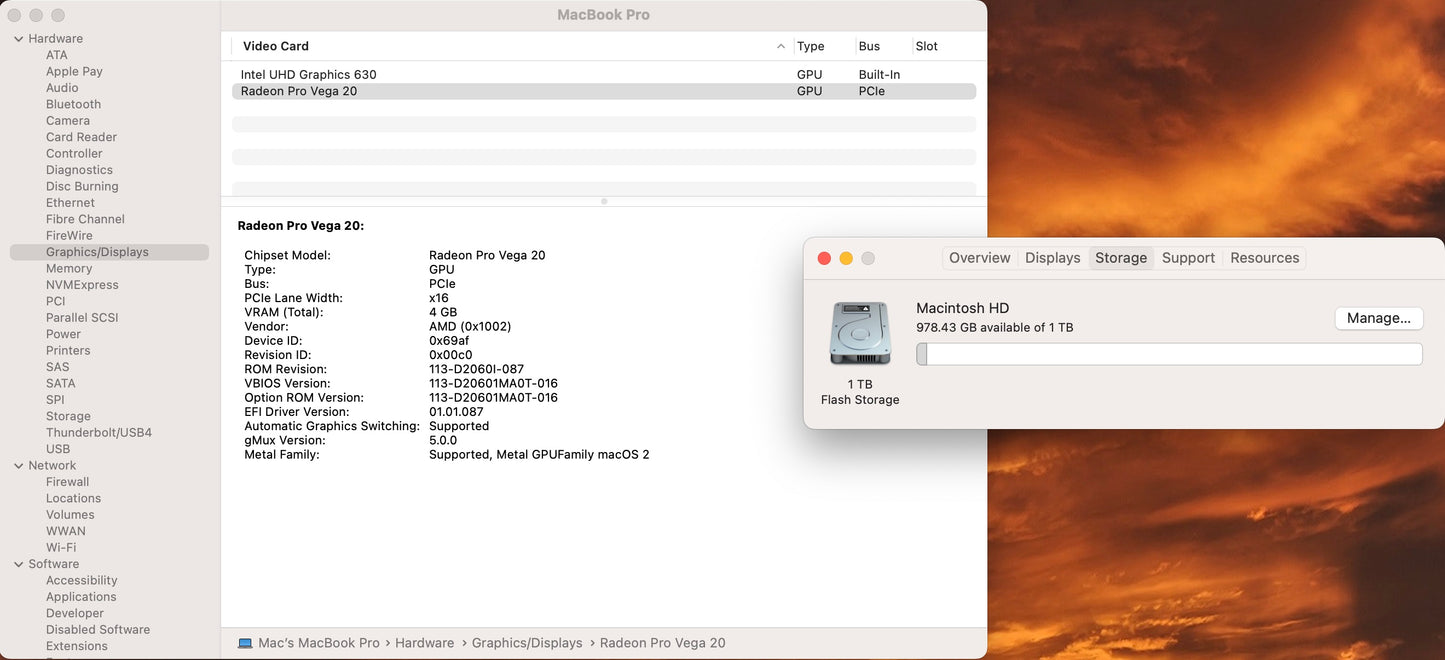Sort by the Bus column header

[x=869, y=47]
